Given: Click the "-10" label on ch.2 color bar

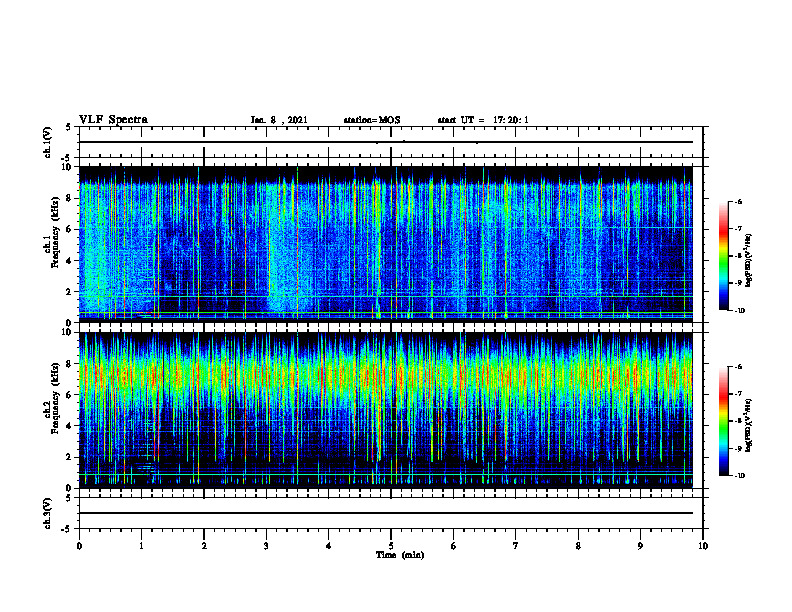Looking at the screenshot, I should tap(739, 476).
